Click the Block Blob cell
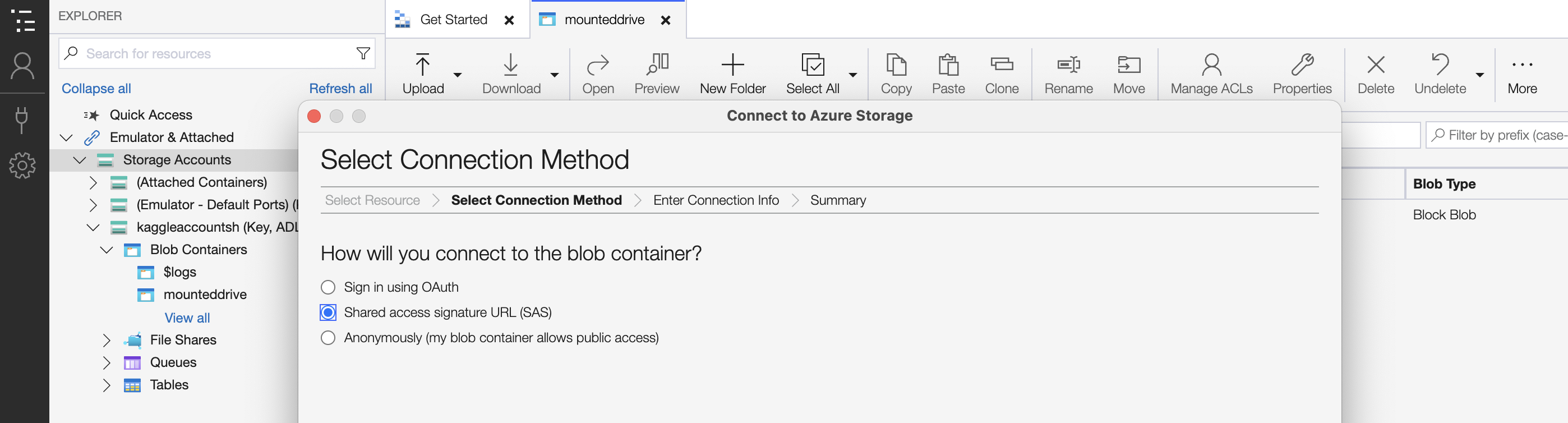Screen dimensions: 1568x423 point(1444,215)
